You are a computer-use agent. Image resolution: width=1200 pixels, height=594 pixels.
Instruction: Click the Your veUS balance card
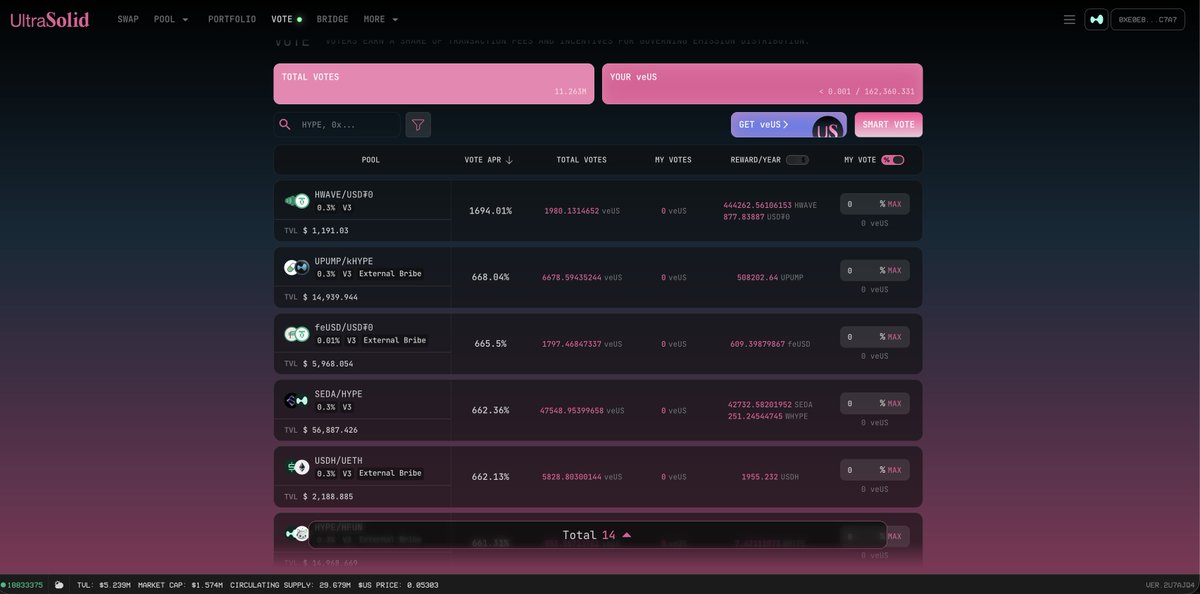click(762, 84)
